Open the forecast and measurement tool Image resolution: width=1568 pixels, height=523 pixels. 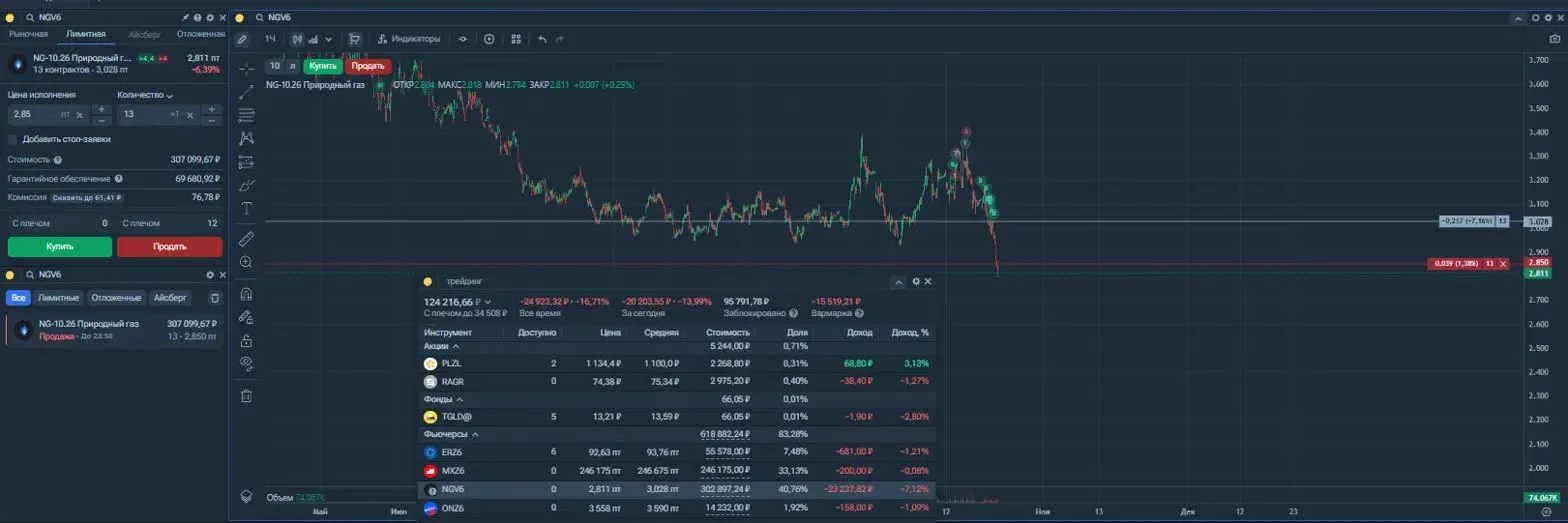[x=246, y=161]
